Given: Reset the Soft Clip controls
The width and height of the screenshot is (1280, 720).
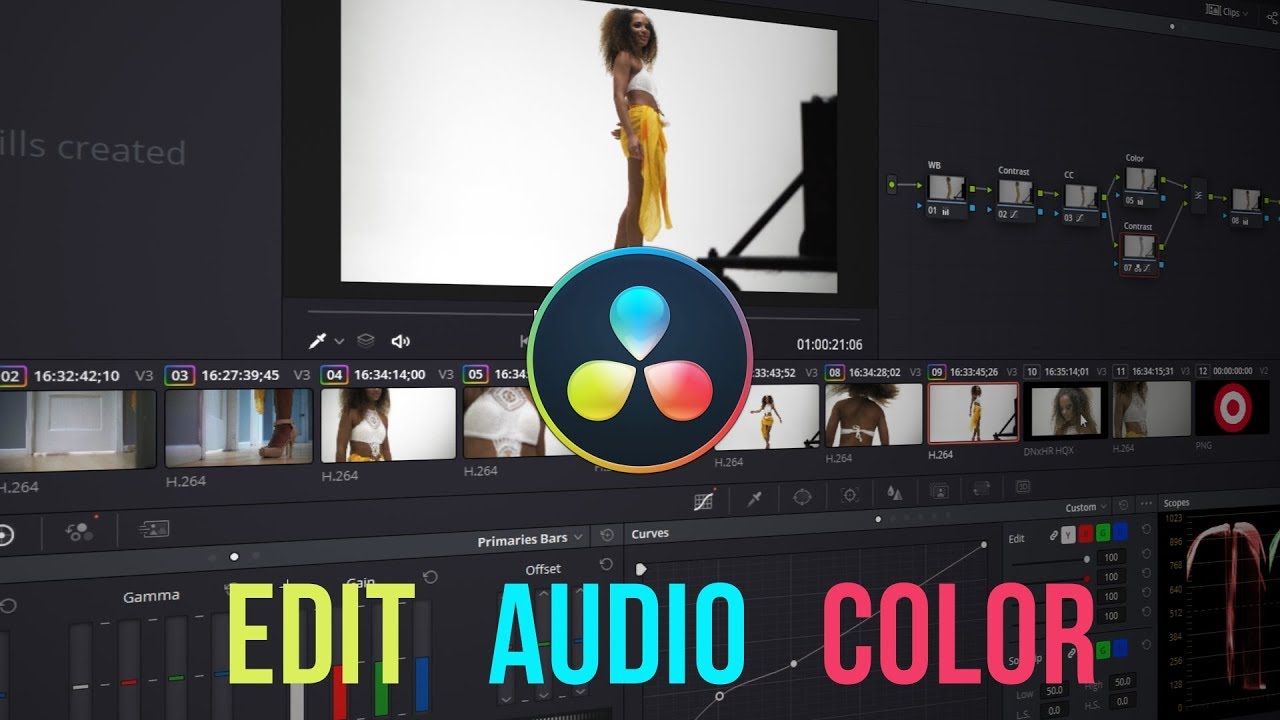Looking at the screenshot, I should [1147, 647].
